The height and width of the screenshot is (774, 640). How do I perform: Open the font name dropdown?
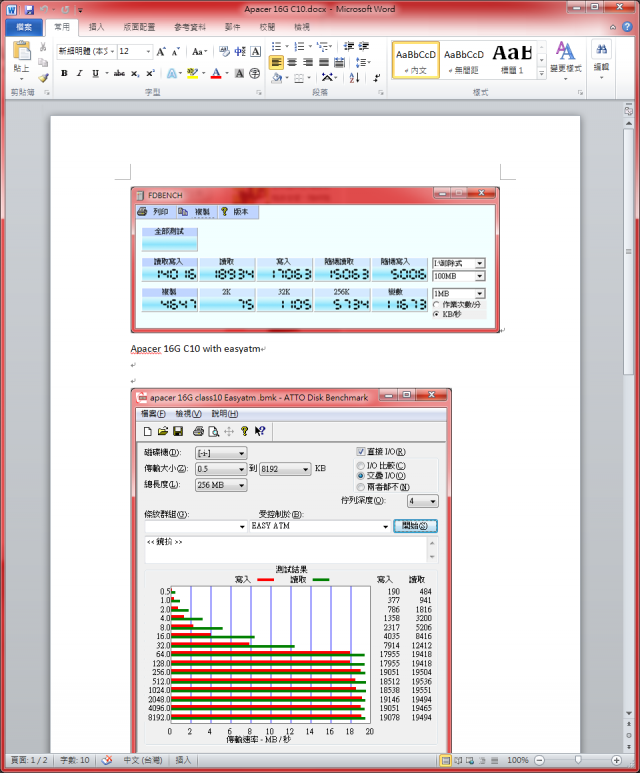pyautogui.click(x=113, y=51)
